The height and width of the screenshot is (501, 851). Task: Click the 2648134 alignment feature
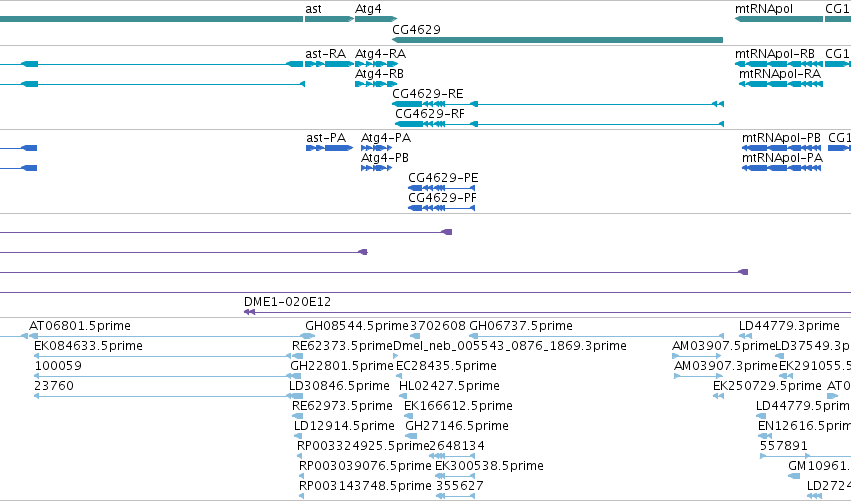[x=452, y=456]
